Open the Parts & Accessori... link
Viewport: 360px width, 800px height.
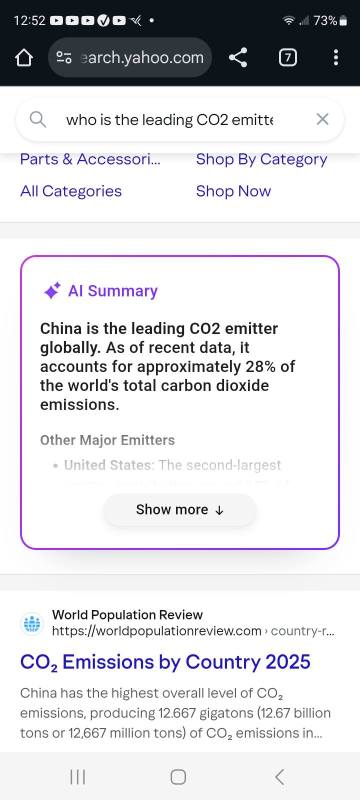coord(90,160)
